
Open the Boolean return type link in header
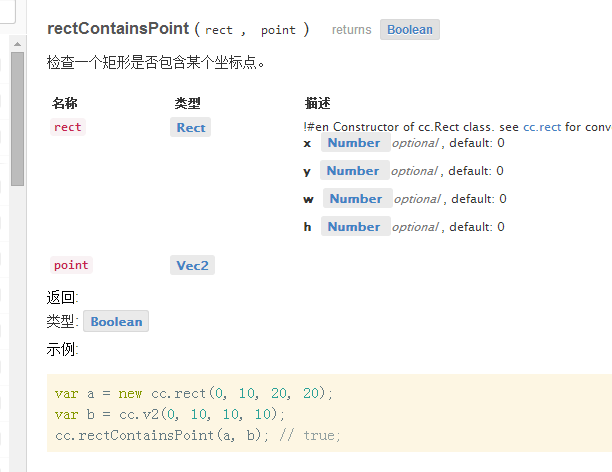pyautogui.click(x=410, y=30)
